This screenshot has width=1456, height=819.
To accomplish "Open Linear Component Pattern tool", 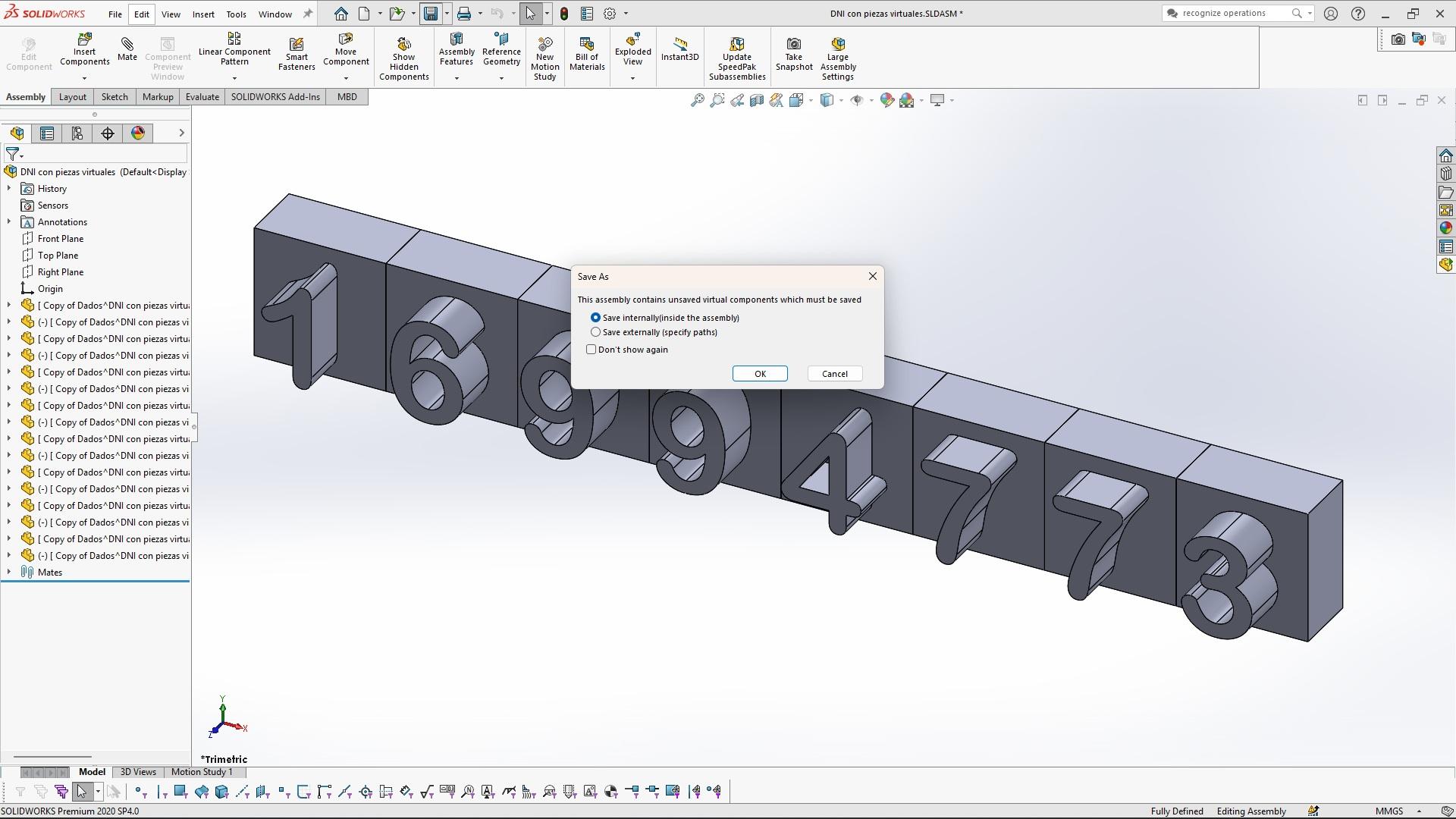I will (x=234, y=49).
